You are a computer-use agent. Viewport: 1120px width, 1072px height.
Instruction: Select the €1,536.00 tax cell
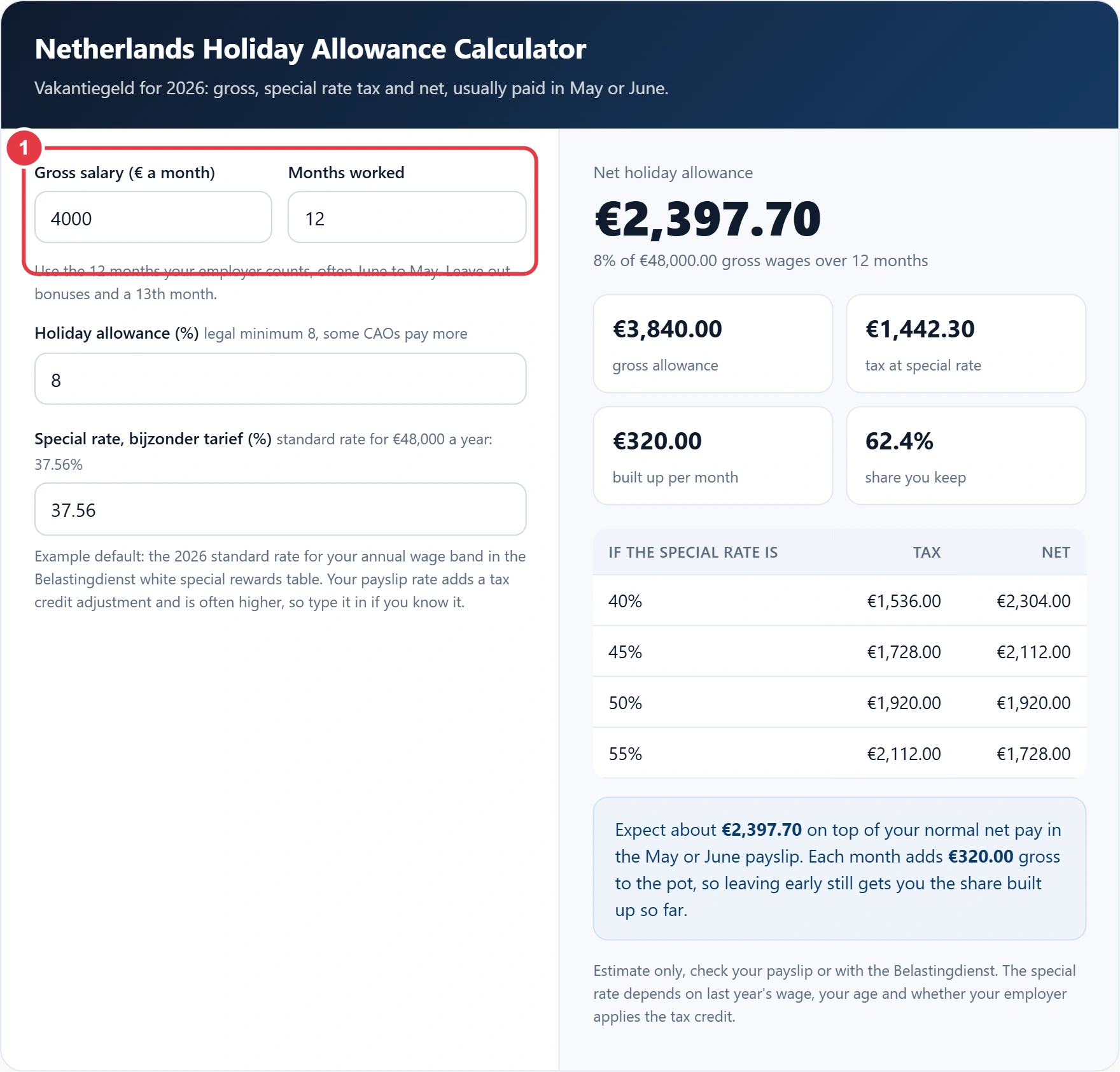904,601
